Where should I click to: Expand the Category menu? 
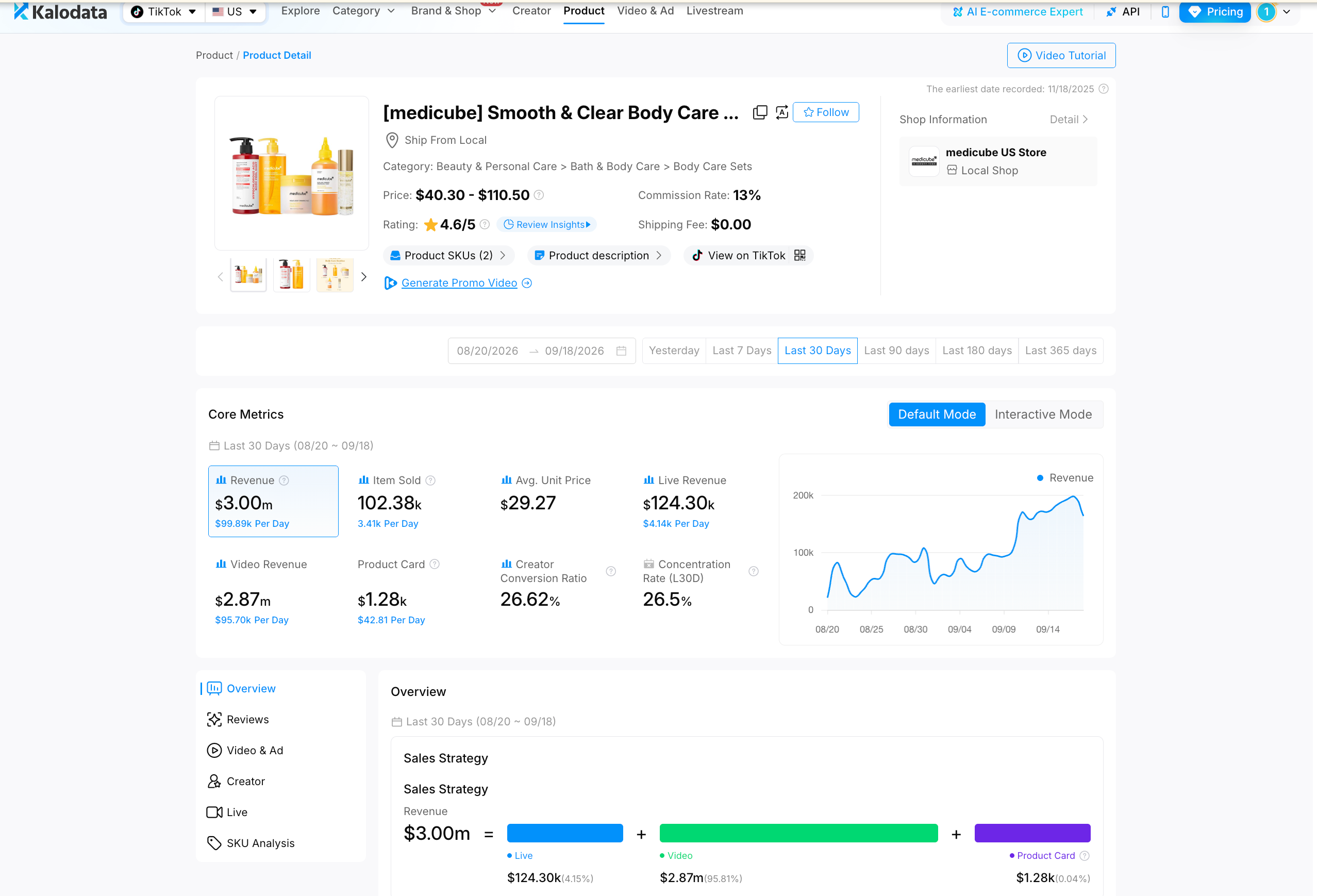point(363,11)
